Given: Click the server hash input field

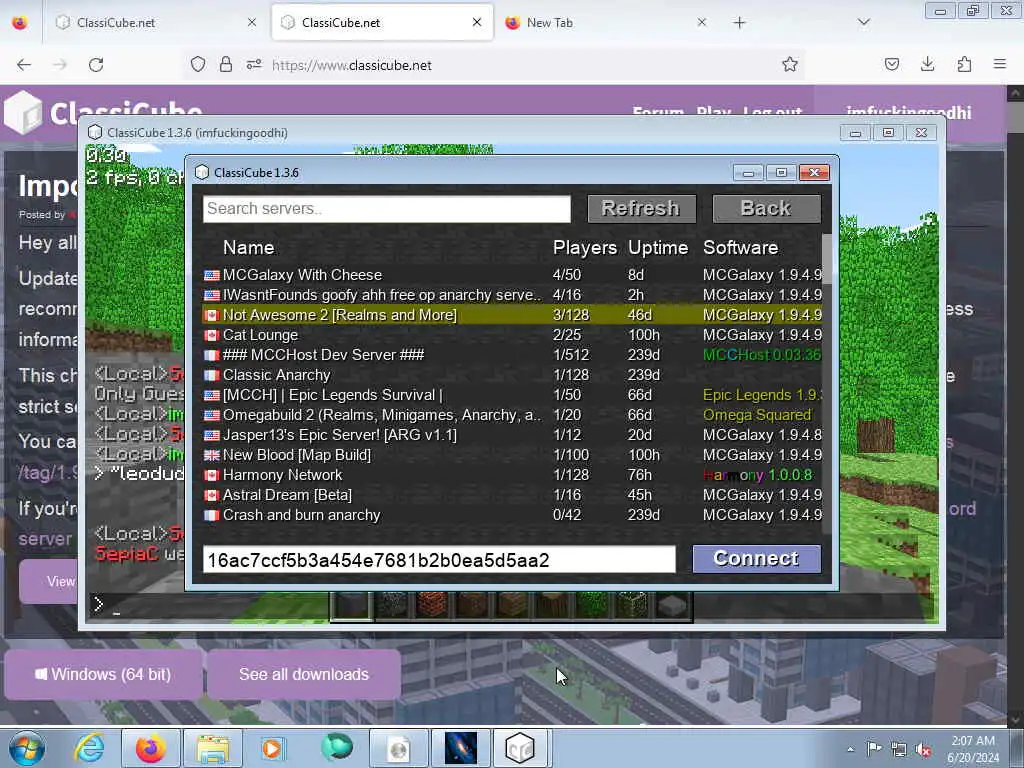Looking at the screenshot, I should pos(439,560).
